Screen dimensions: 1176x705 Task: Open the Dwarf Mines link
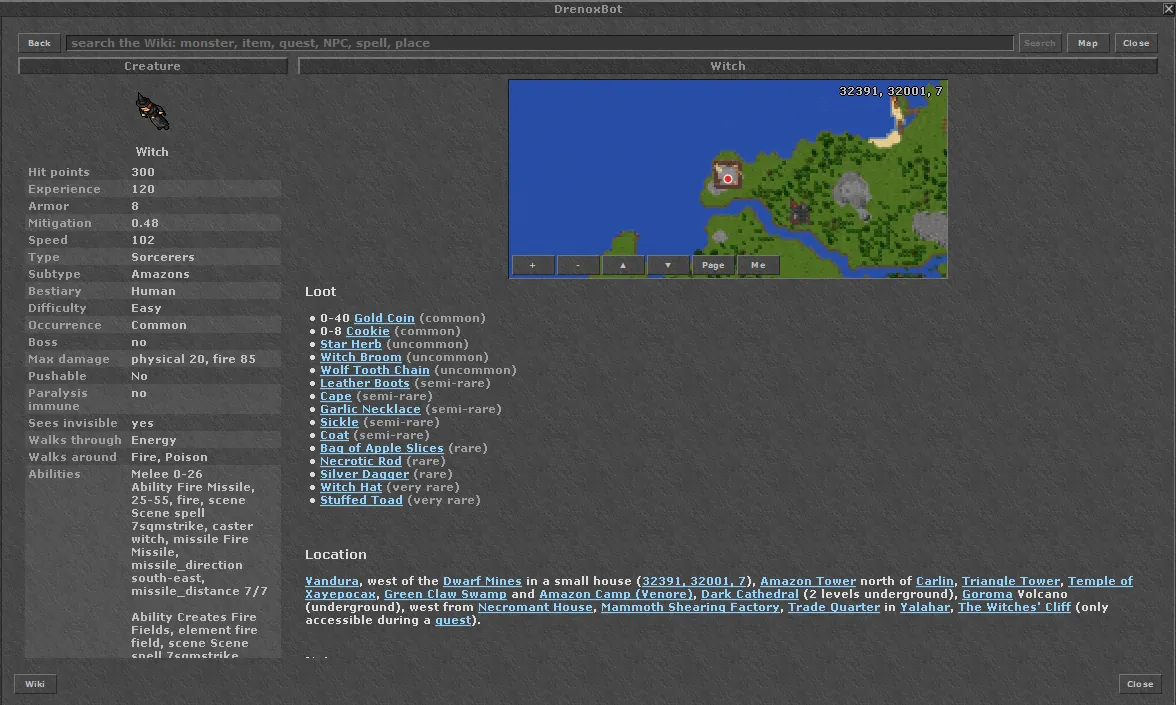point(482,581)
